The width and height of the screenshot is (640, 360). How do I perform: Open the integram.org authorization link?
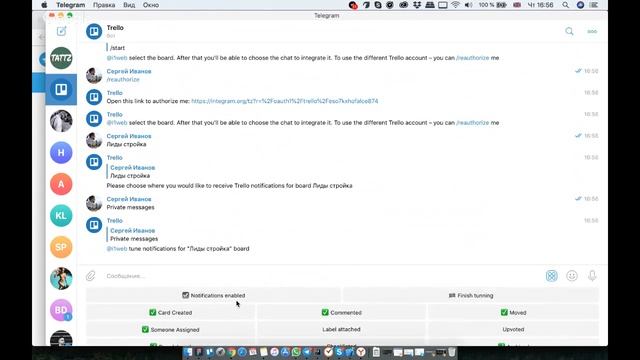click(284, 101)
